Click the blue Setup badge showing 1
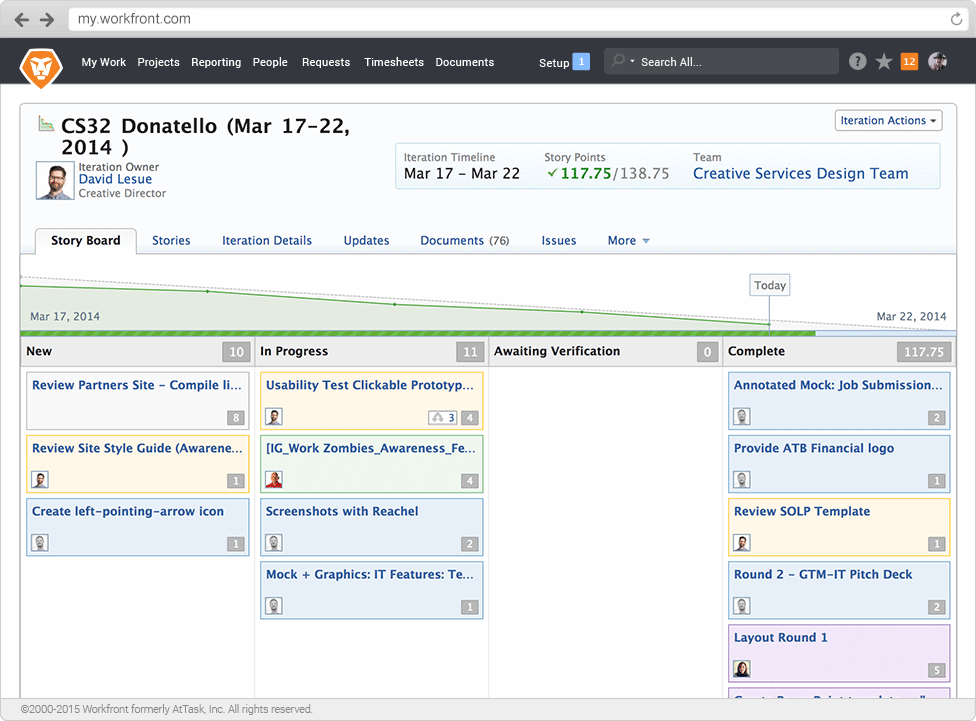The width and height of the screenshot is (976, 721). pyautogui.click(x=581, y=62)
